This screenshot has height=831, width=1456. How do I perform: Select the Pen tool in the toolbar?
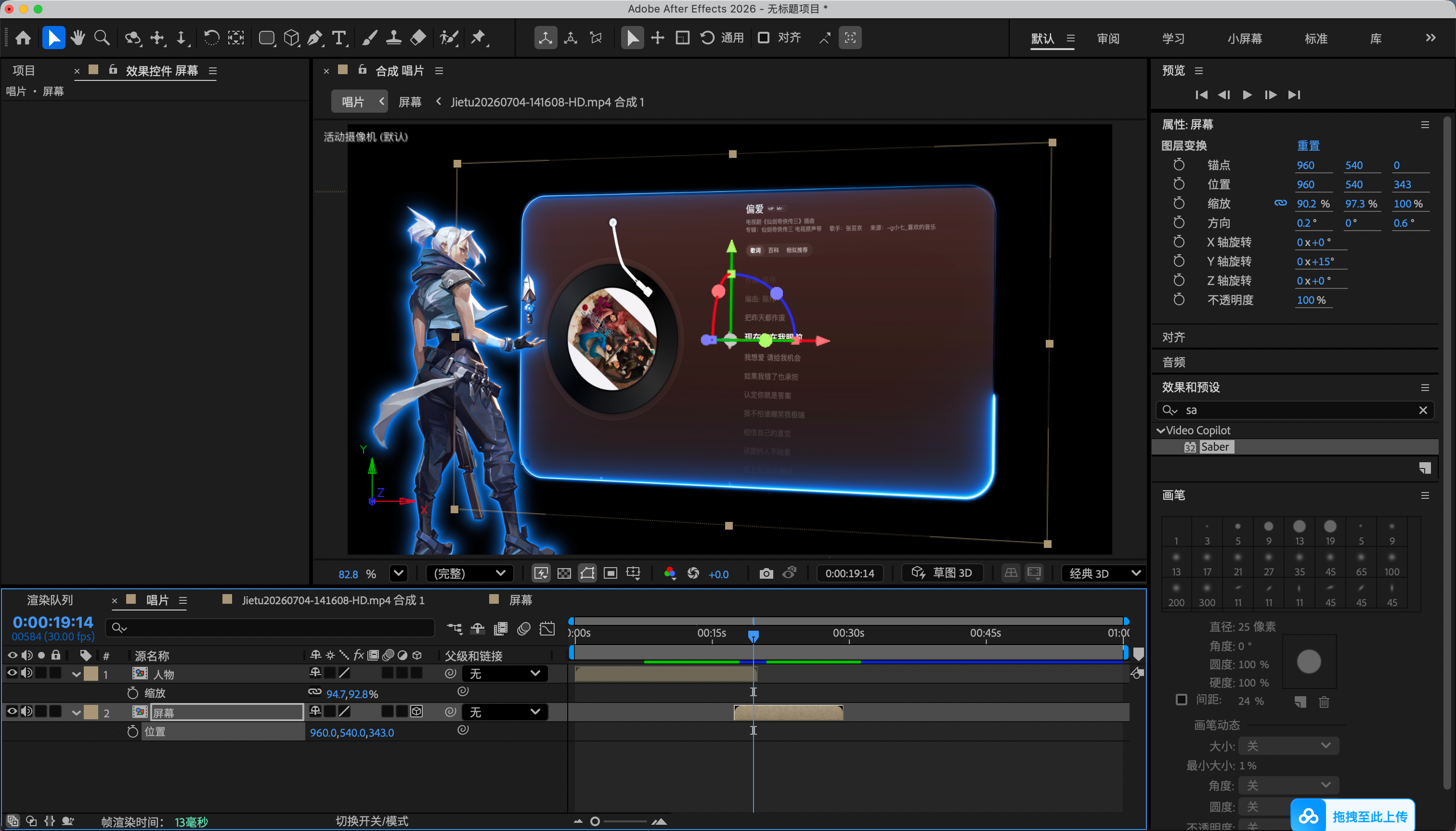point(314,38)
